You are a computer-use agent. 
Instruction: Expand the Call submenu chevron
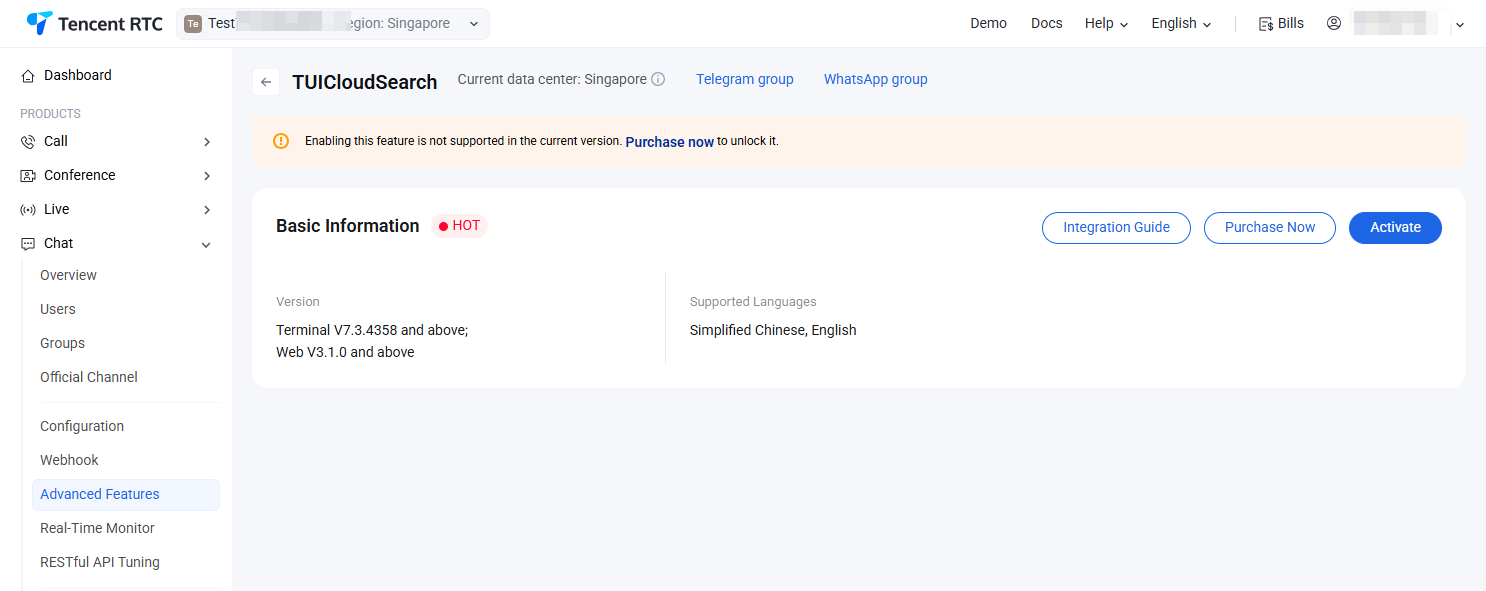tap(207, 142)
